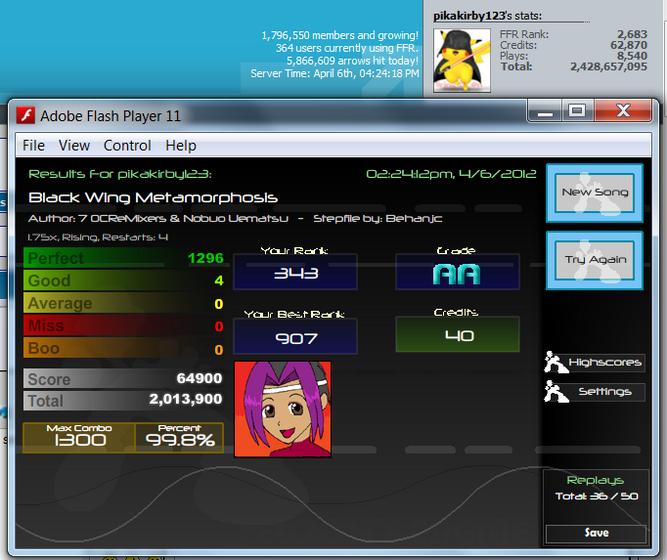This screenshot has height=560, width=667.
Task: Click the purple-haired anime character avatar
Action: point(283,409)
